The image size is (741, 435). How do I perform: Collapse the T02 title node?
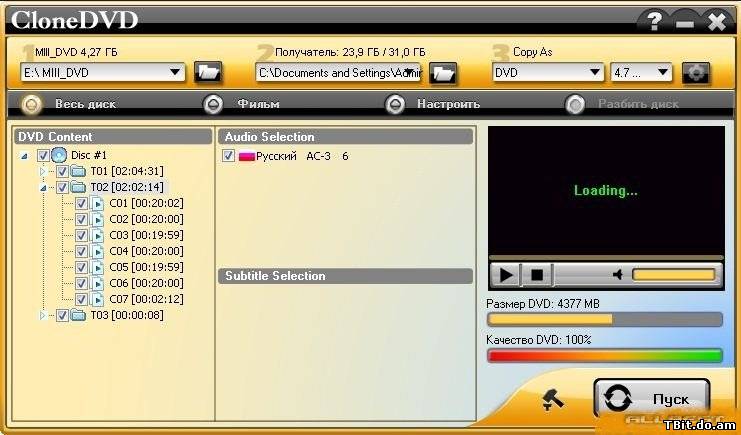pyautogui.click(x=43, y=188)
